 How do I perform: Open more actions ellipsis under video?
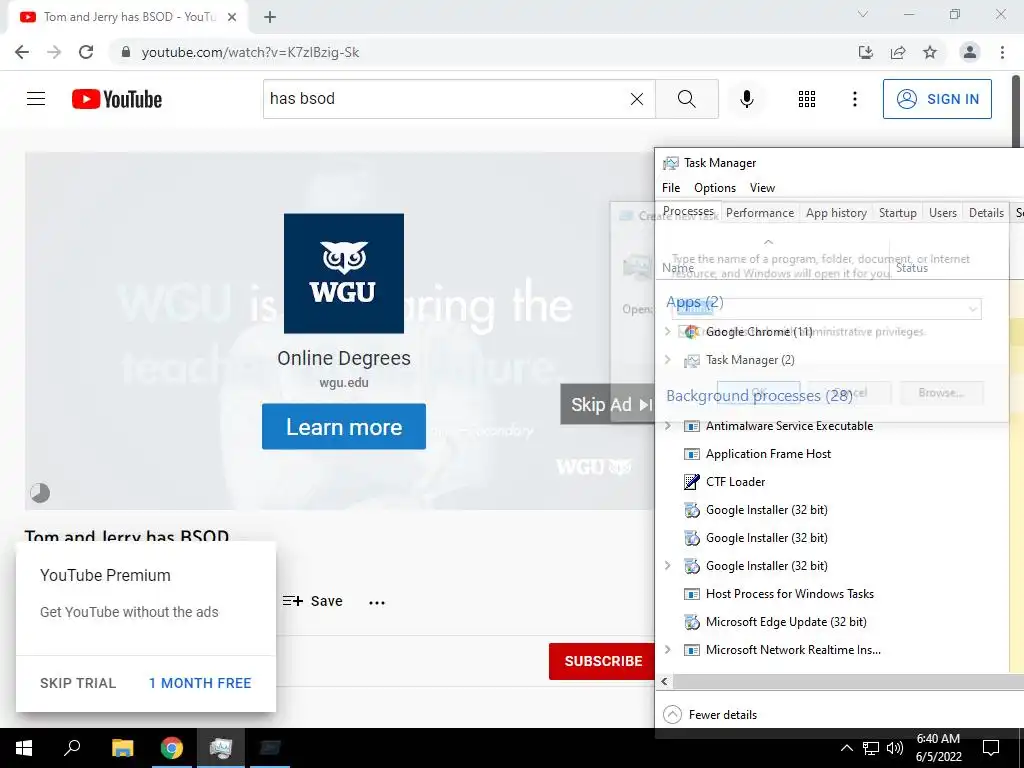(377, 601)
